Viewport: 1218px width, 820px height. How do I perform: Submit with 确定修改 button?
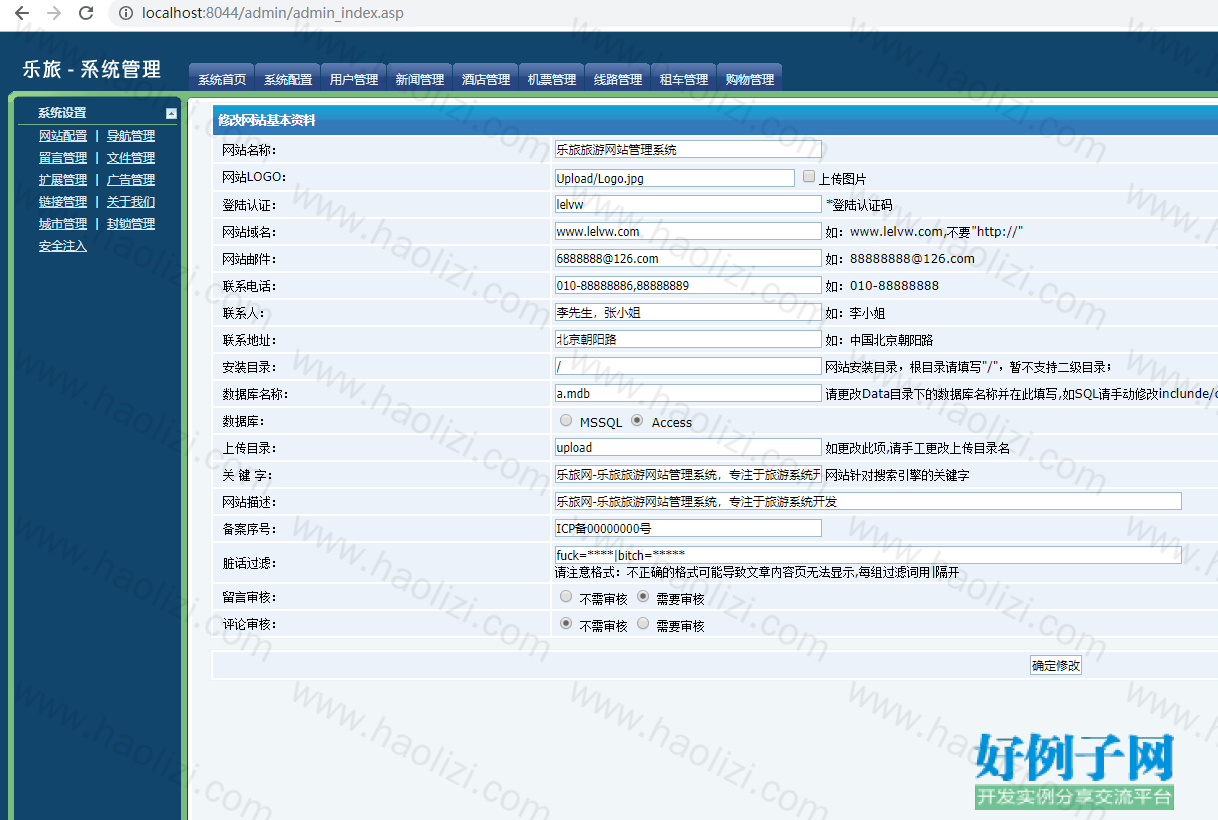coord(1056,666)
